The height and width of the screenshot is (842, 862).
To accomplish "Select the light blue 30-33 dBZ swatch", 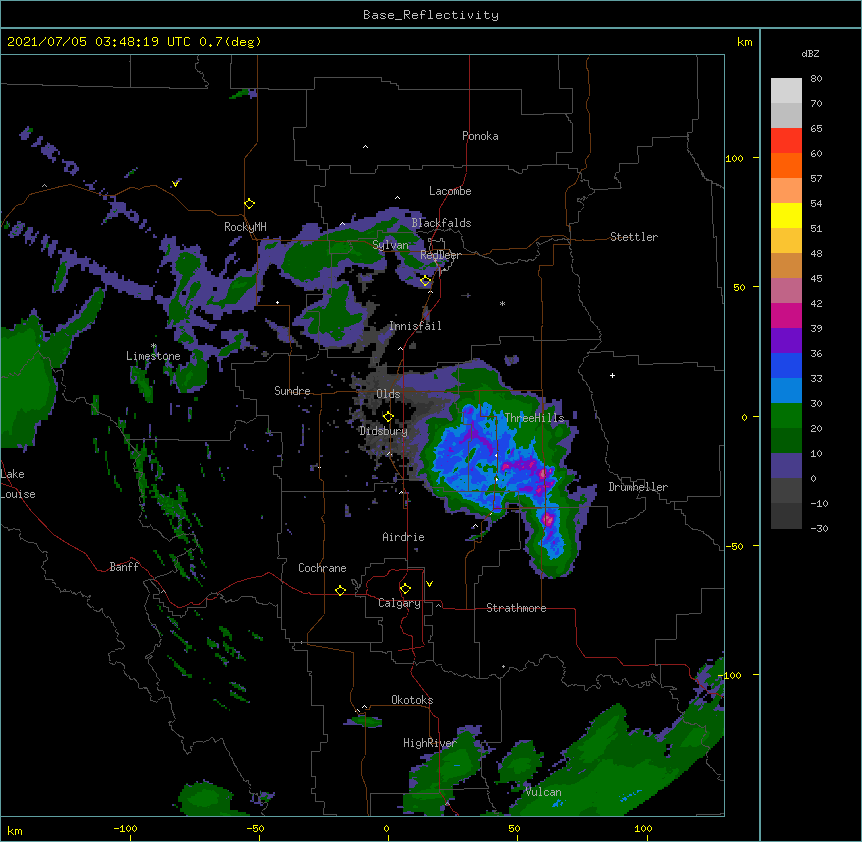I will click(786, 390).
